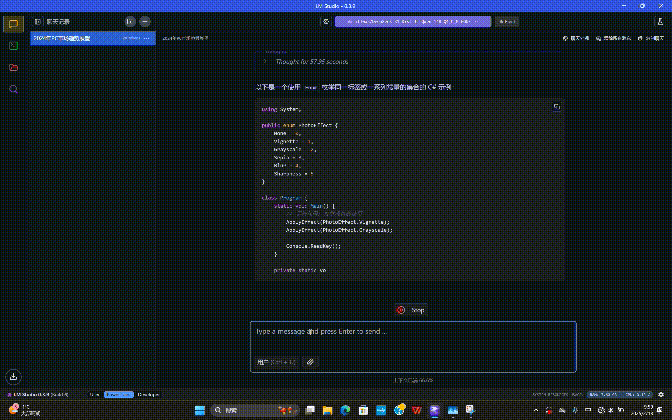The width and height of the screenshot is (672, 420).
Task: Select the Power User mode tab
Action: point(119,394)
